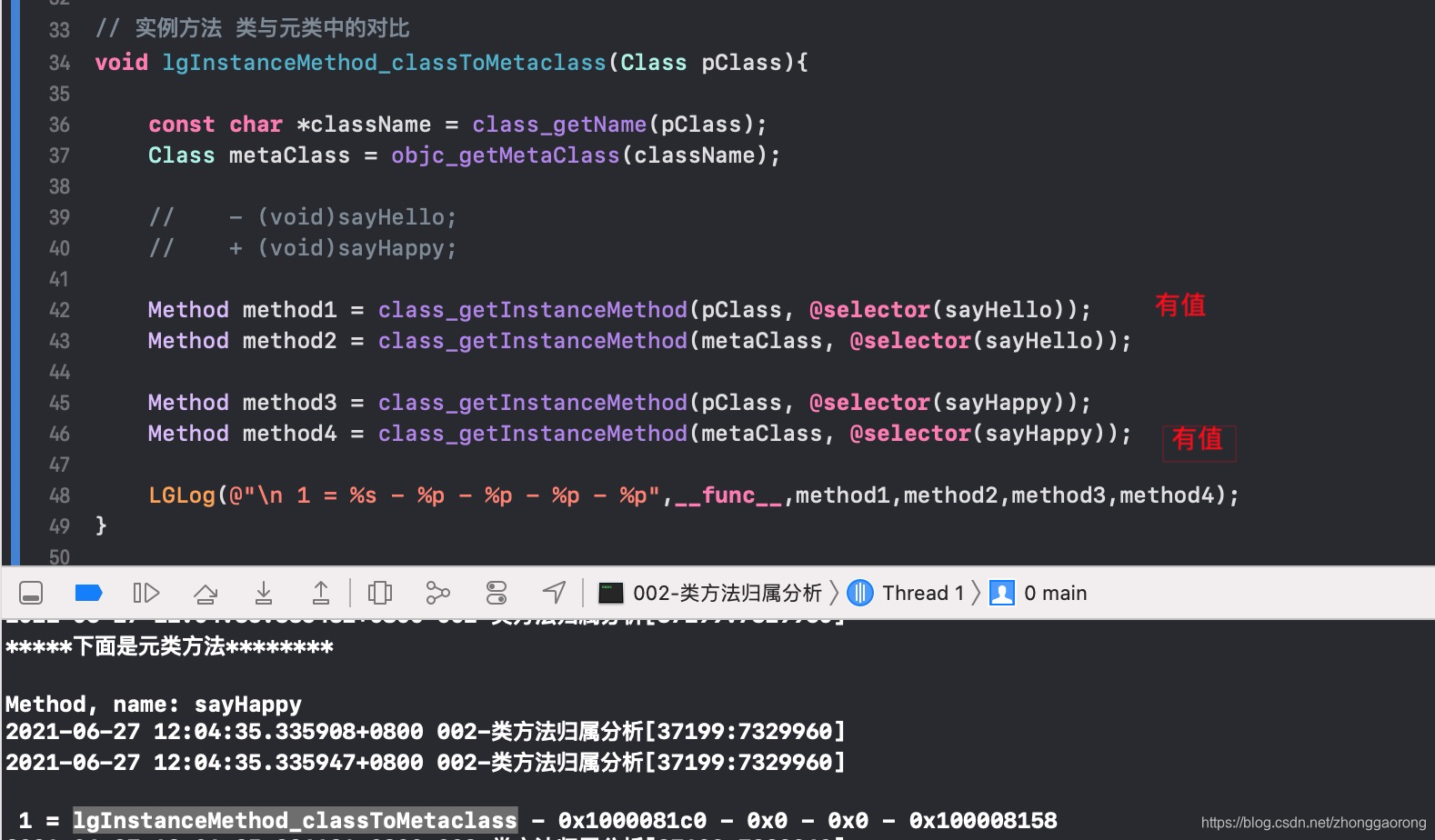1435x840 pixels.
Task: Click the terminal icon before the 002-类方法归属分析 process name
Action: [611, 594]
